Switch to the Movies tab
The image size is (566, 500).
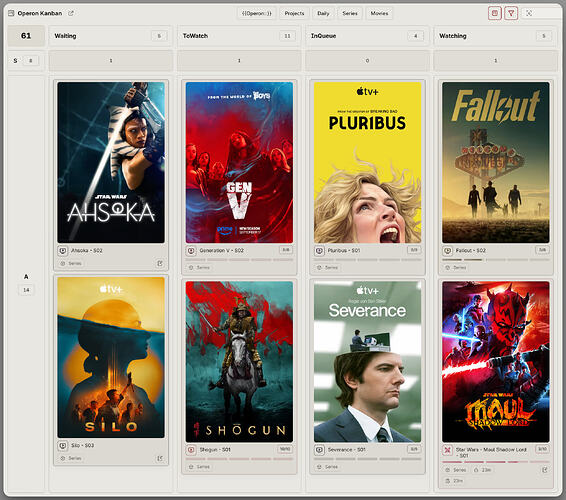379,13
